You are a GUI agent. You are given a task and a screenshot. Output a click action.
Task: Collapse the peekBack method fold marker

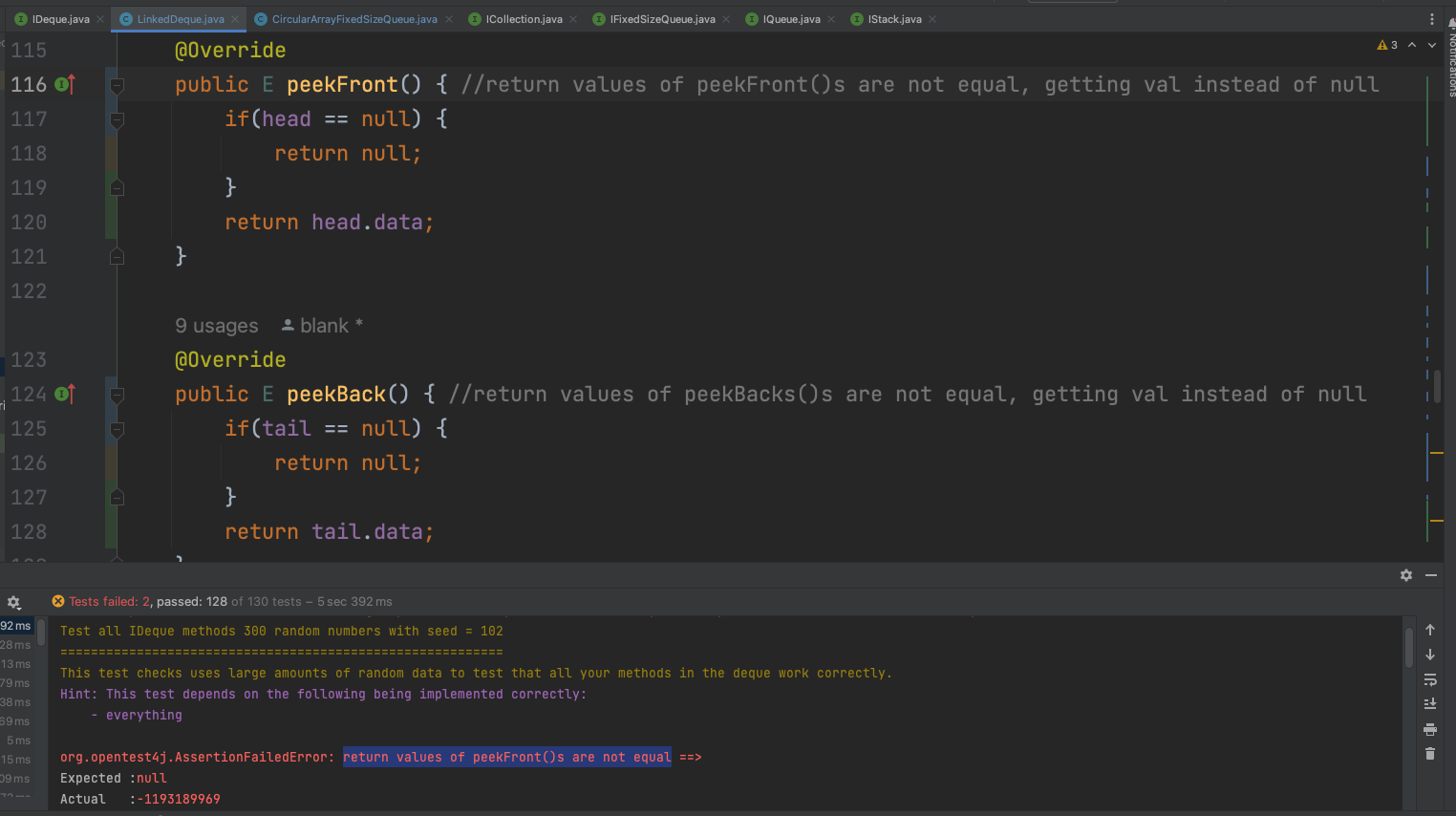pos(117,395)
